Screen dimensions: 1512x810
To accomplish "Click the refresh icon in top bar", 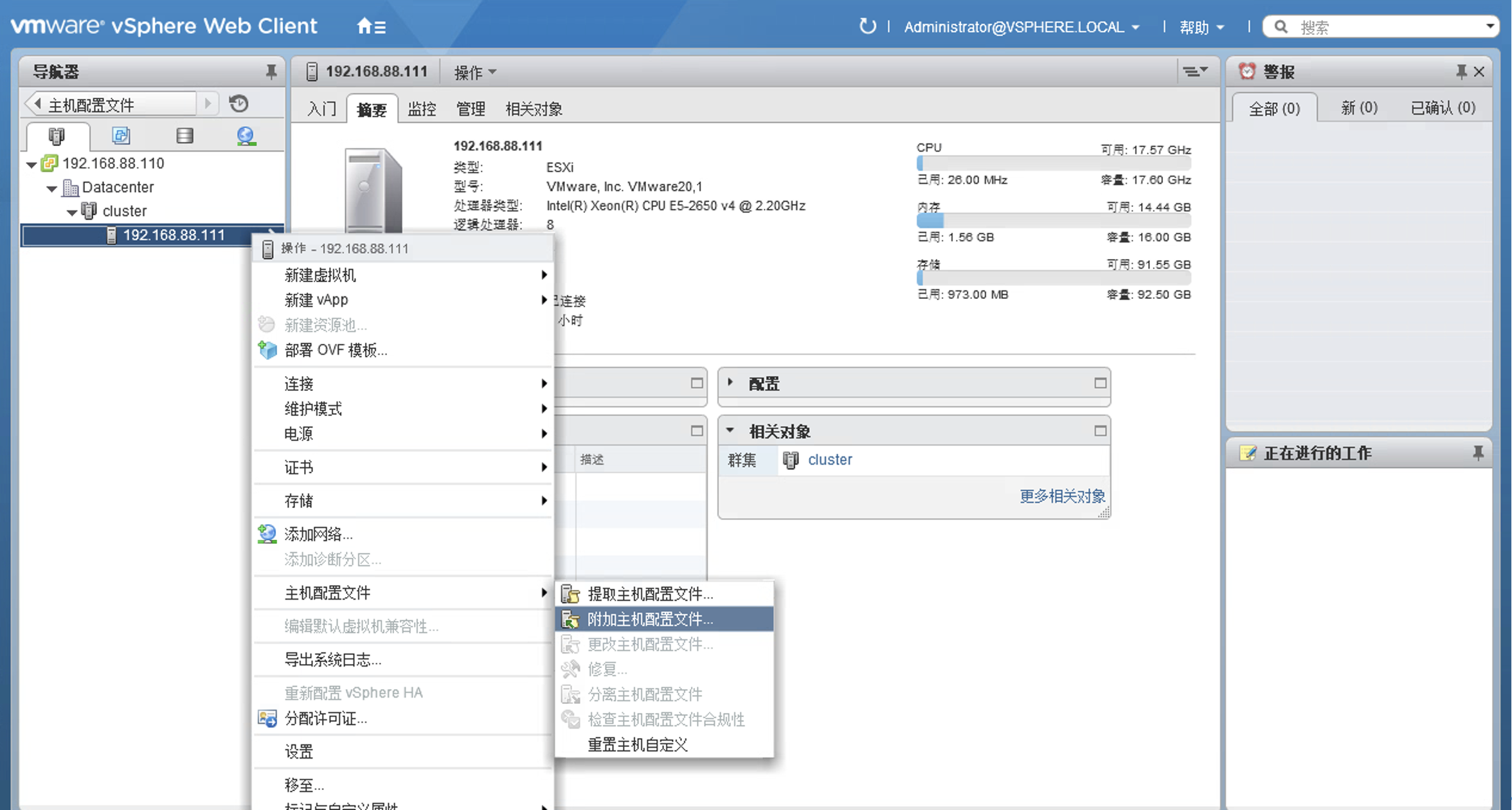I will point(867,26).
